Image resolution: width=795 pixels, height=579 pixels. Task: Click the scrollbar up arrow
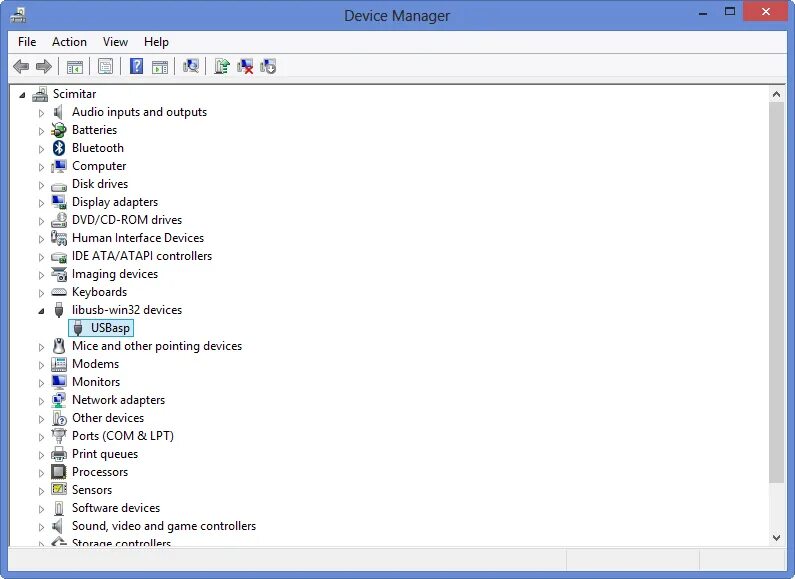tap(776, 94)
